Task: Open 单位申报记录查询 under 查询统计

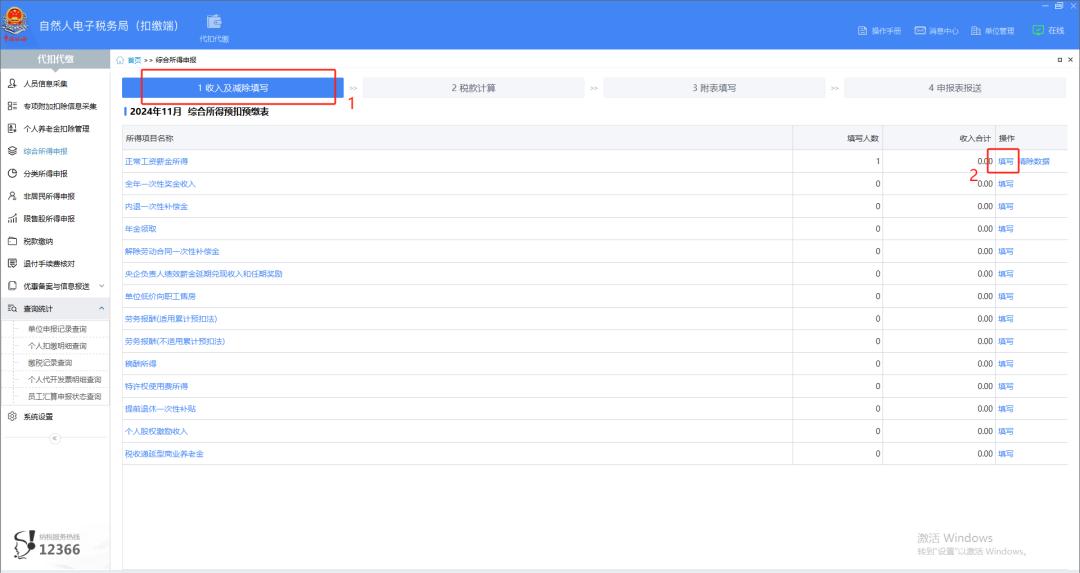Action: click(57, 329)
